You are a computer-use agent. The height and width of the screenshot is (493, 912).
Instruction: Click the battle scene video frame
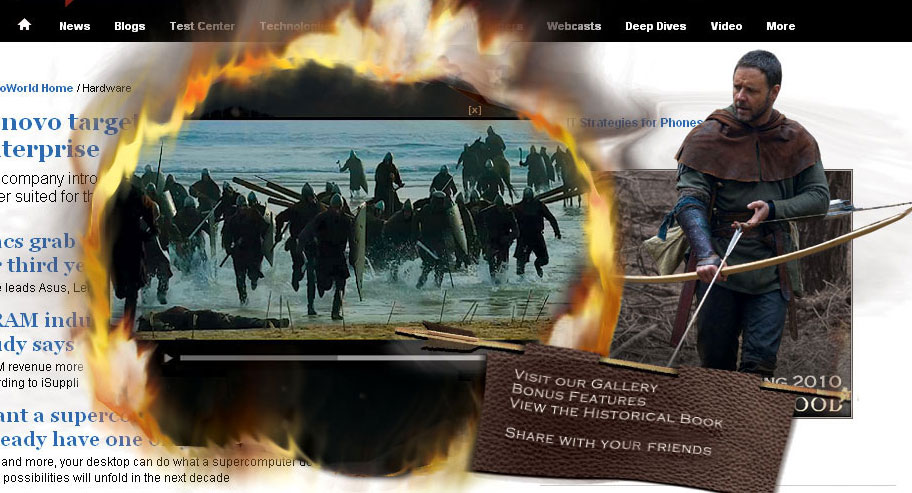click(349, 228)
